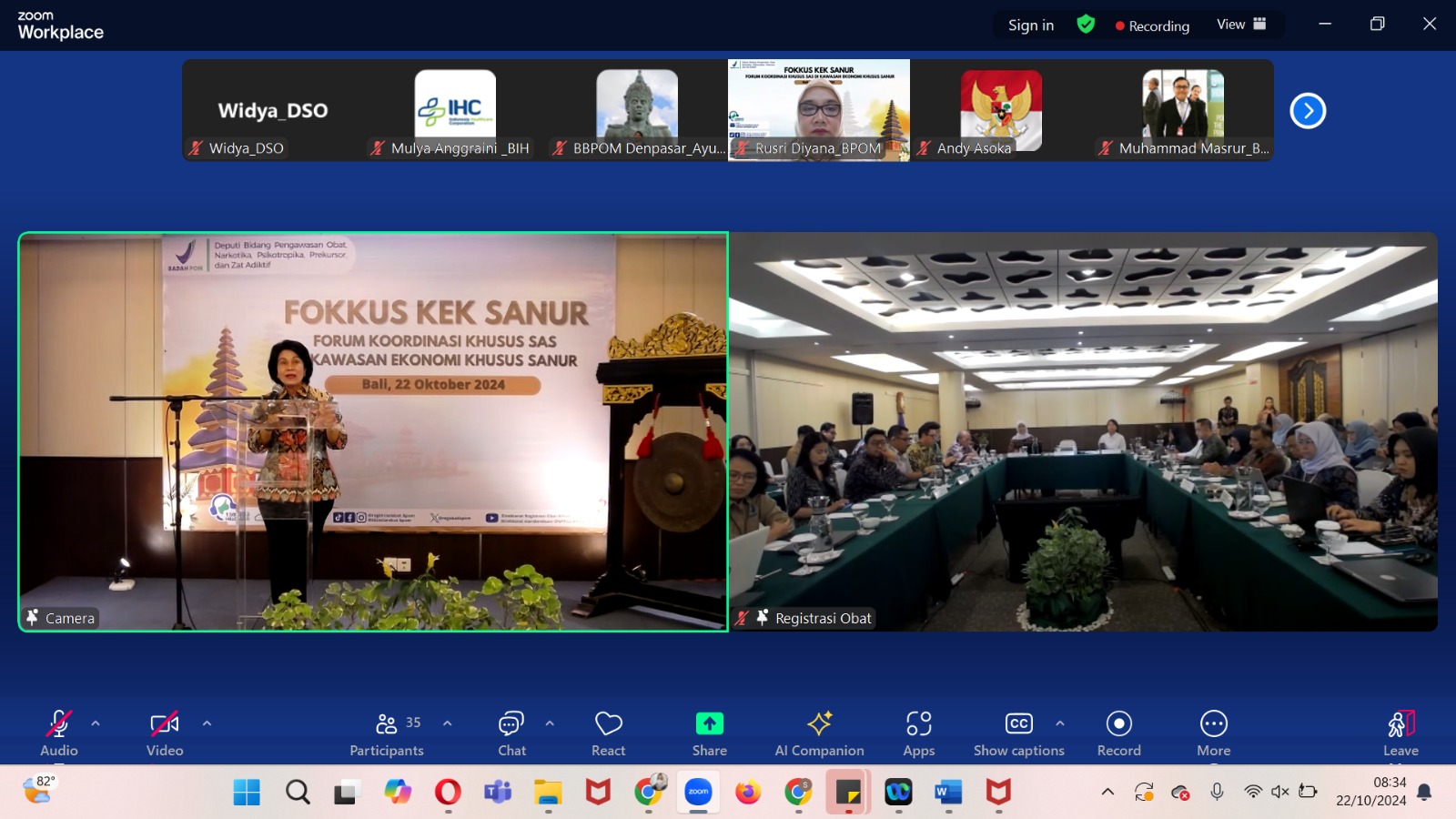Open the View layout dropdown

pos(1241,25)
